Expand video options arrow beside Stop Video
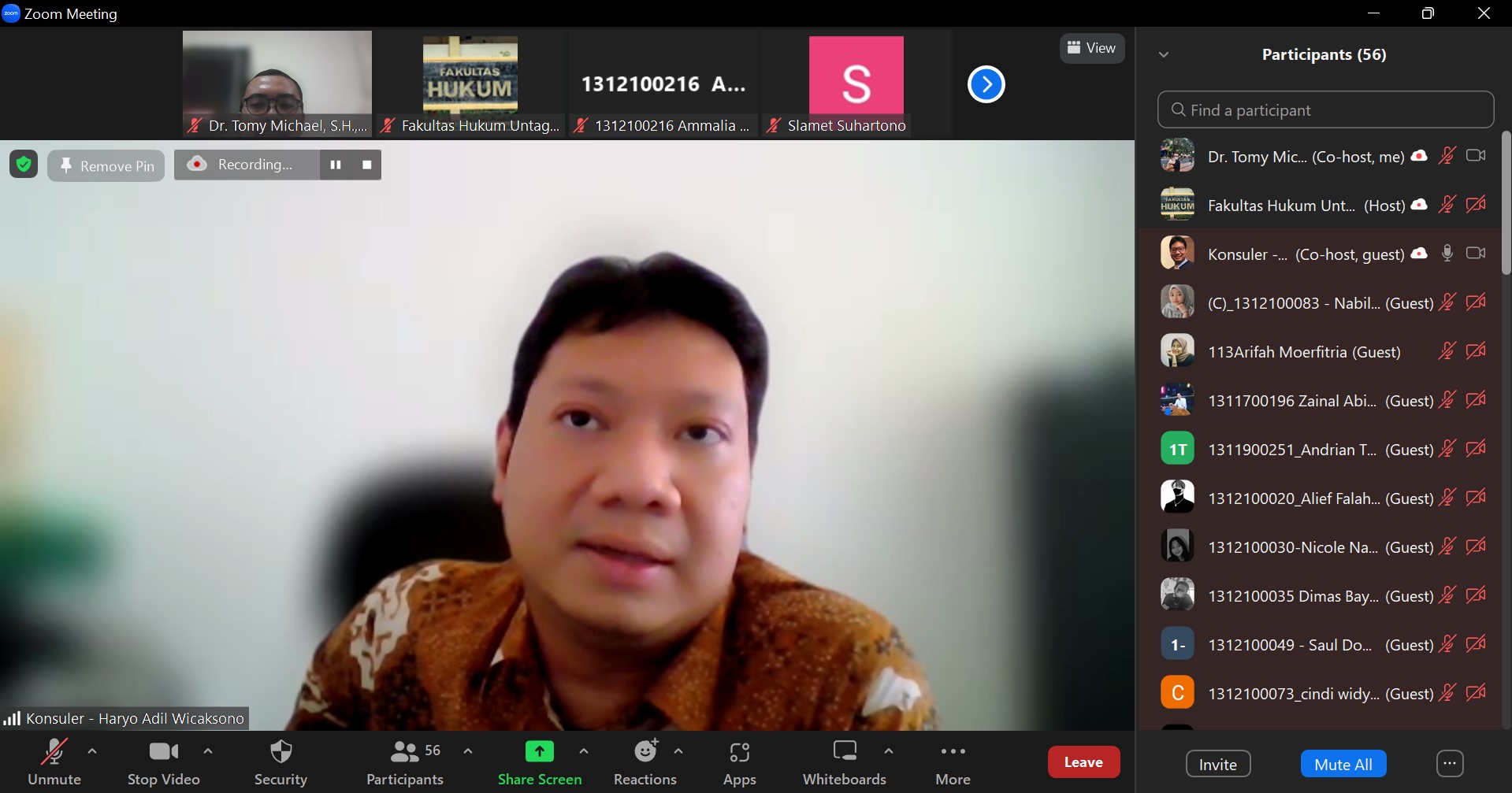The width and height of the screenshot is (1512, 793). pyautogui.click(x=208, y=751)
